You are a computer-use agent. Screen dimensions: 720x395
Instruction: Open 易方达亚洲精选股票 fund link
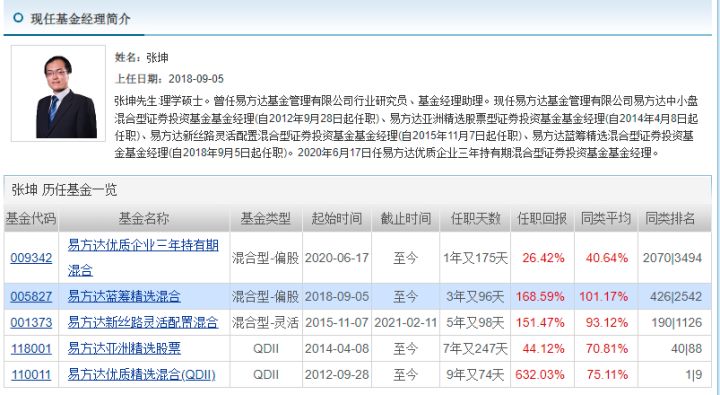(124, 349)
